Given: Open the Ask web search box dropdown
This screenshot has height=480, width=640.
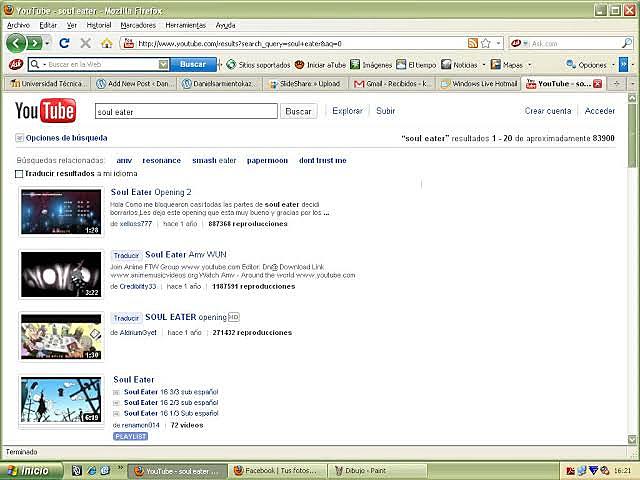Looking at the screenshot, I should (163, 64).
